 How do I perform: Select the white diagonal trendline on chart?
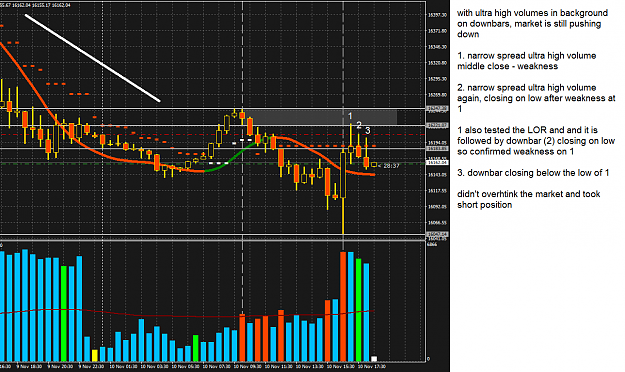coord(92,58)
